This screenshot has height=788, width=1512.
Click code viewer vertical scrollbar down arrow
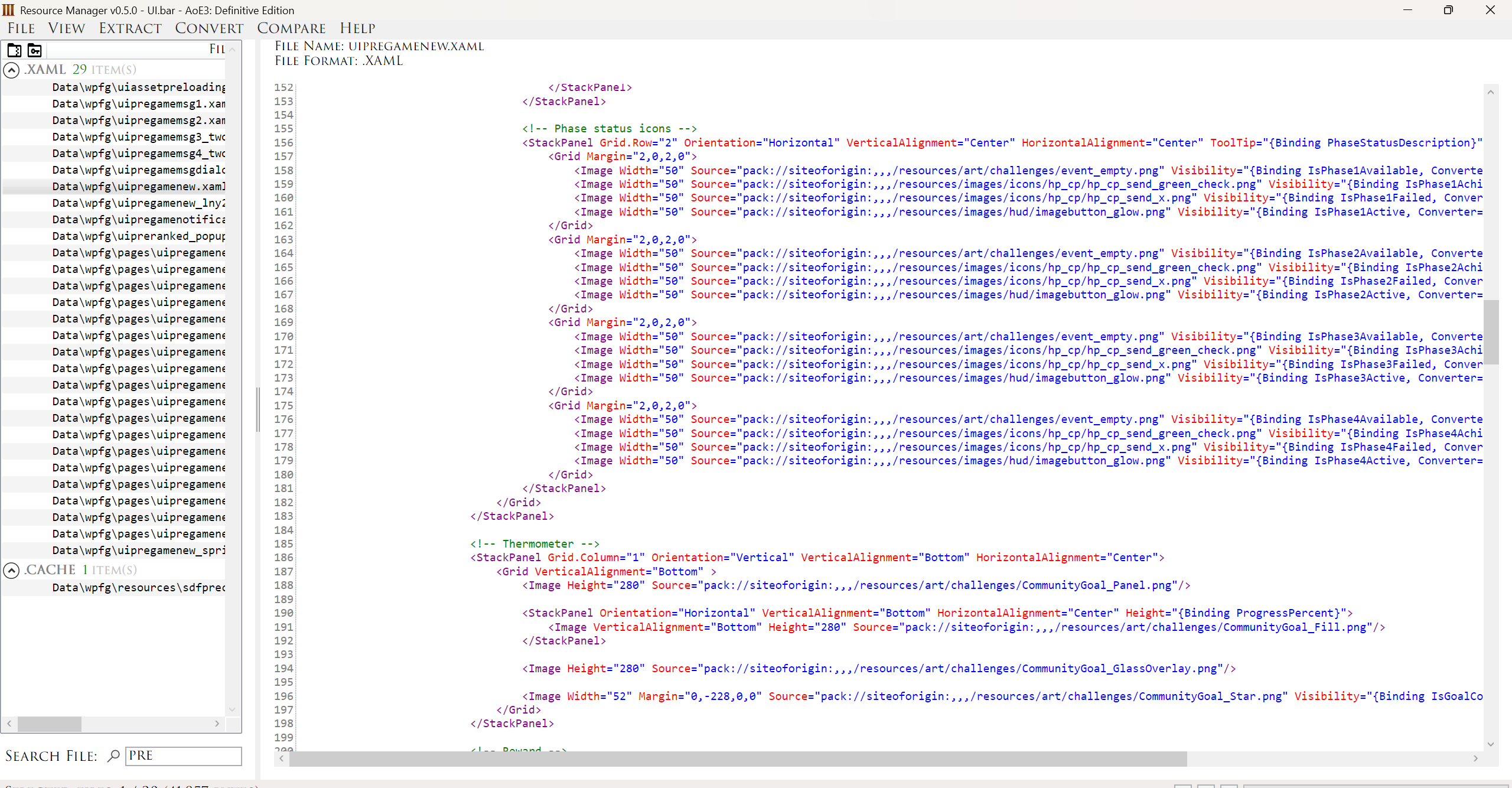click(x=1491, y=744)
